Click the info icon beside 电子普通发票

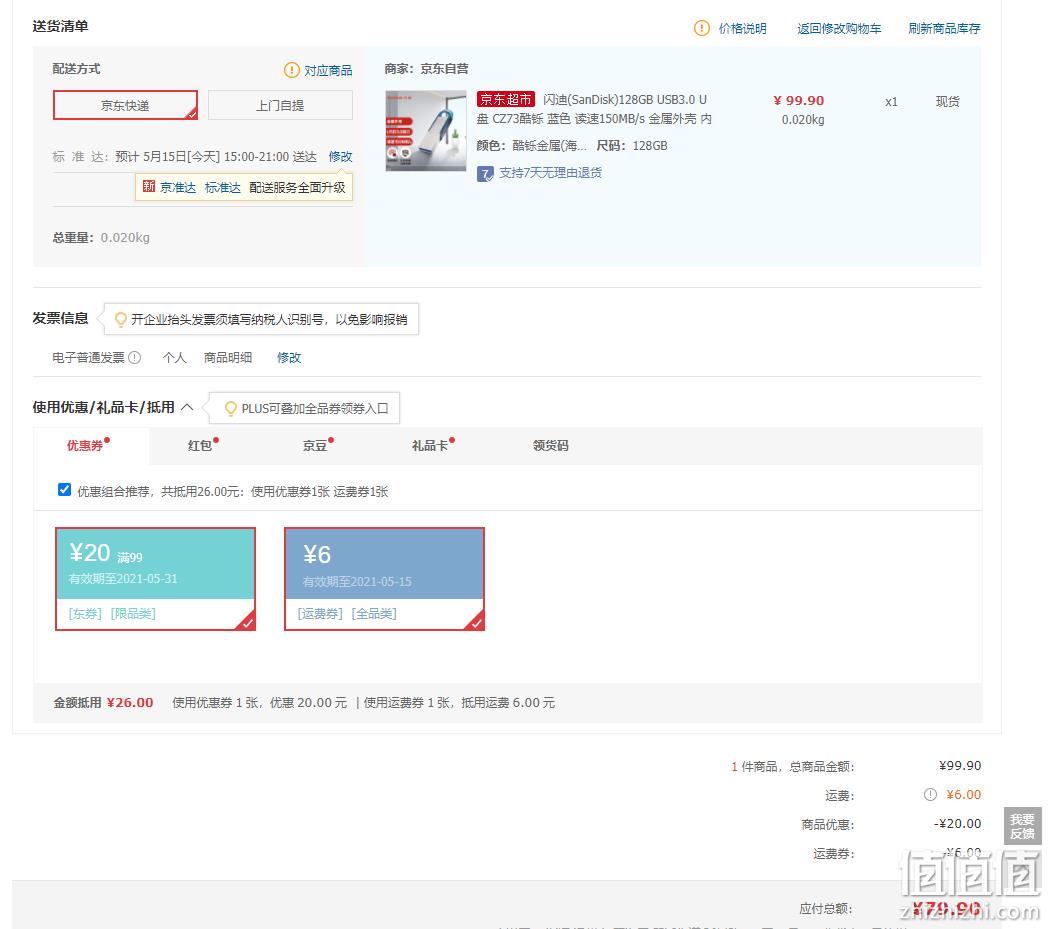pyautogui.click(x=134, y=357)
